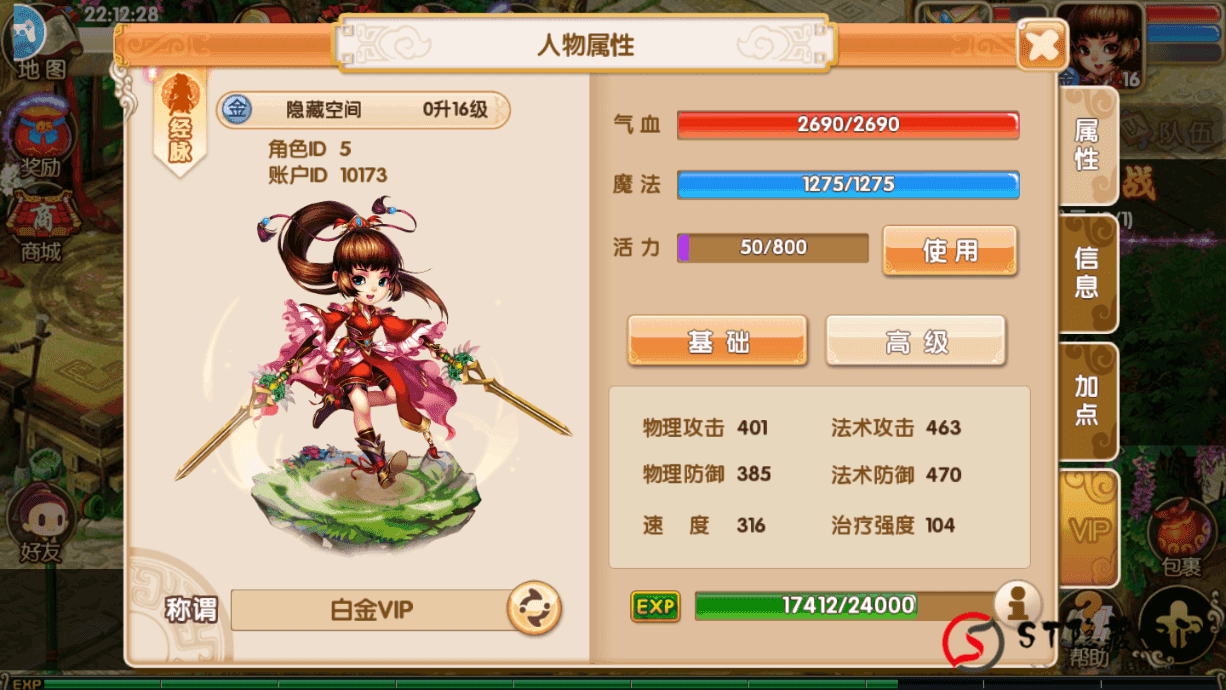
Task: Select the 属性 side tab
Action: [x=1087, y=146]
